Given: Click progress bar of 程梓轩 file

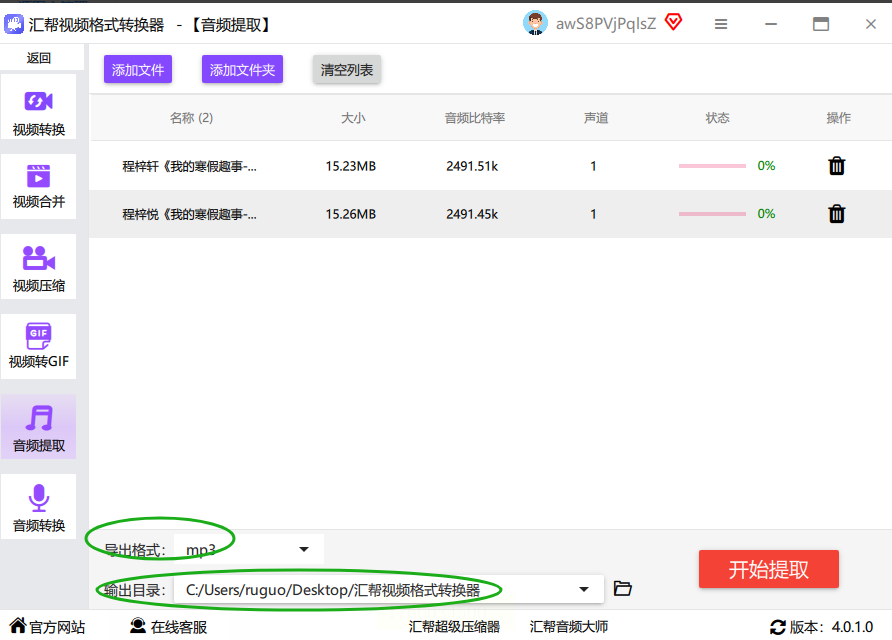Looking at the screenshot, I should pyautogui.click(x=712, y=166).
